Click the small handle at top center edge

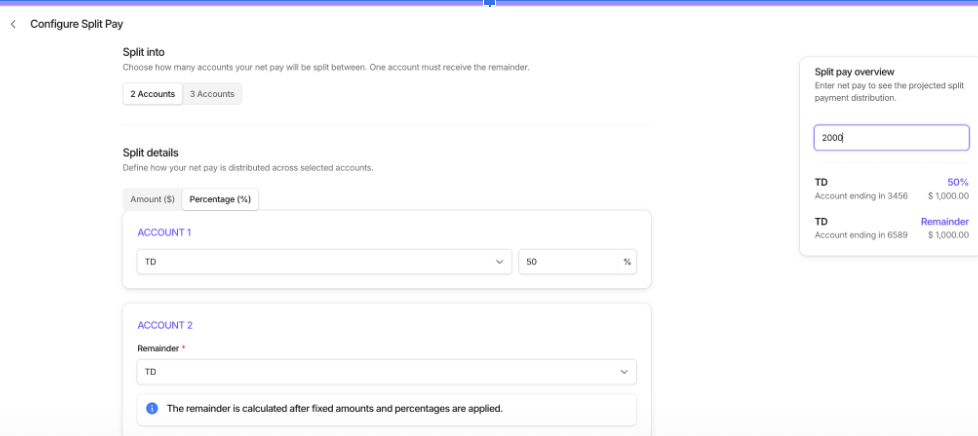click(489, 3)
